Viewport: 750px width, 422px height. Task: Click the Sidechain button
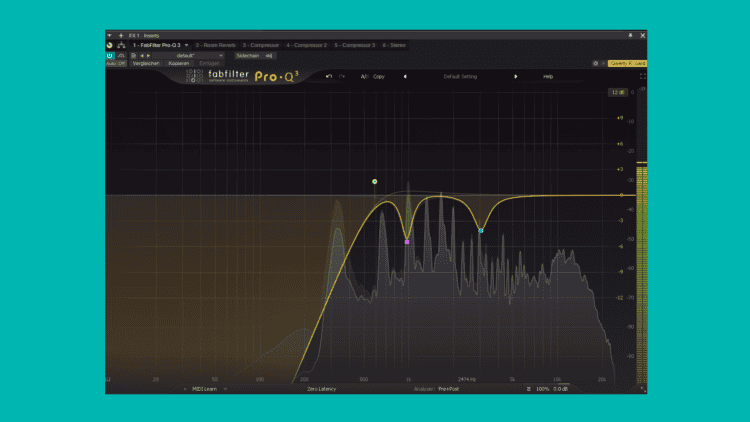click(x=248, y=56)
